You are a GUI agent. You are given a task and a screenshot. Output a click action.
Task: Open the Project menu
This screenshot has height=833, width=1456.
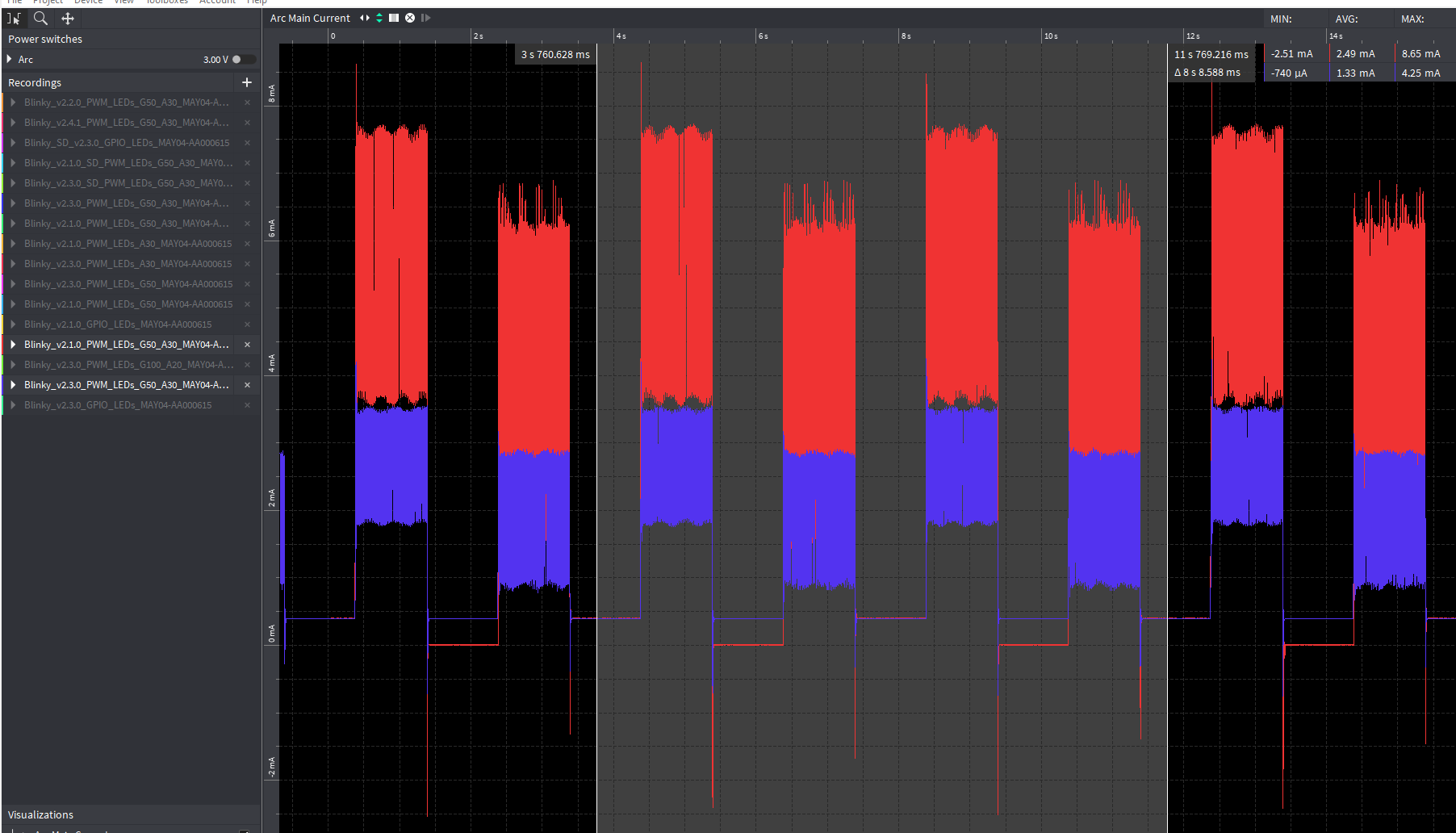coord(48,2)
